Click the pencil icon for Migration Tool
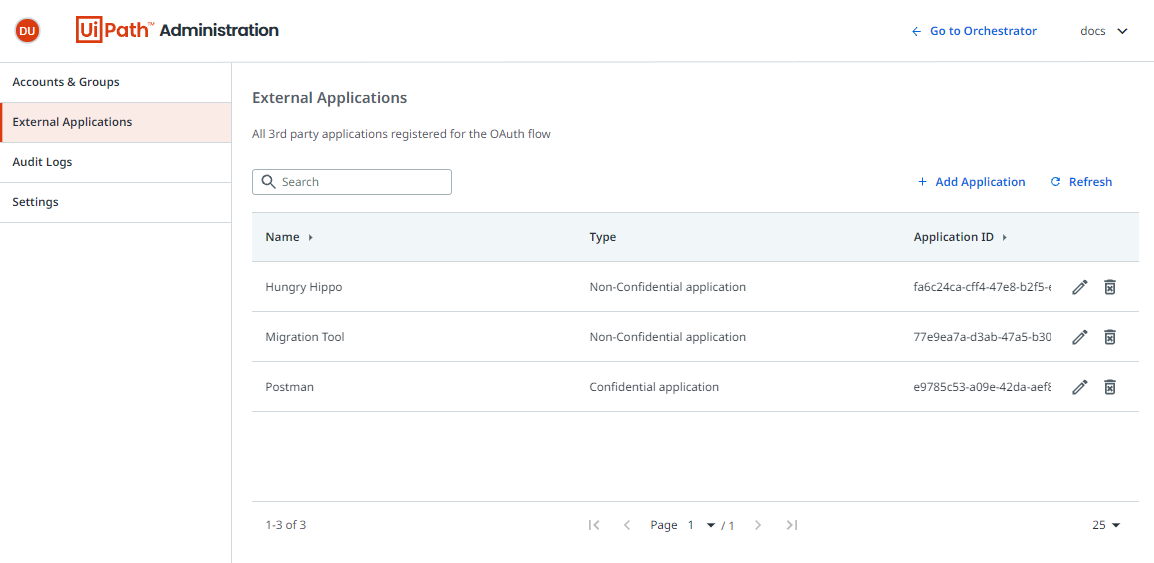Viewport: 1154px width, 563px height. [x=1080, y=337]
